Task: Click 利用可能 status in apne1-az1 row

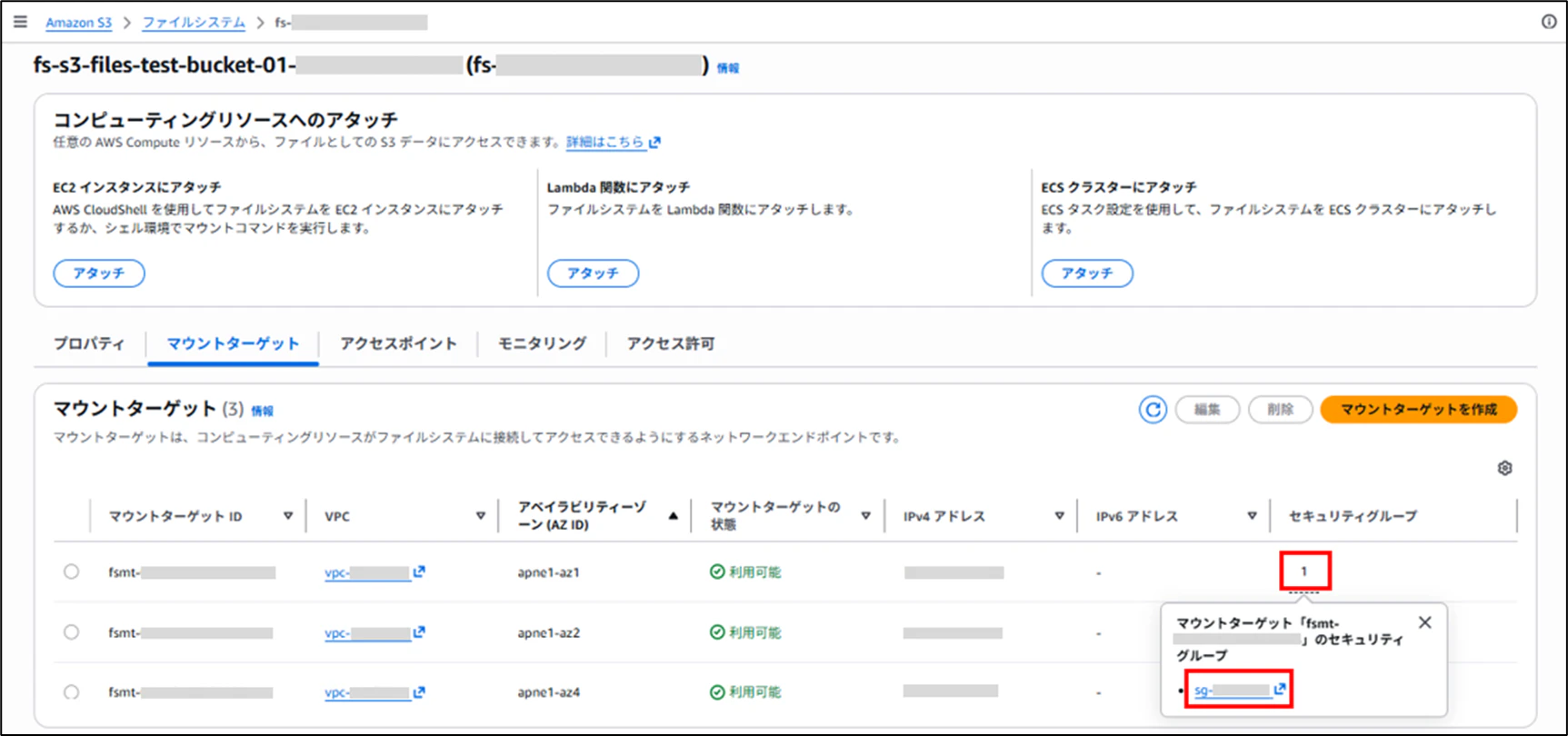Action: 745,572
